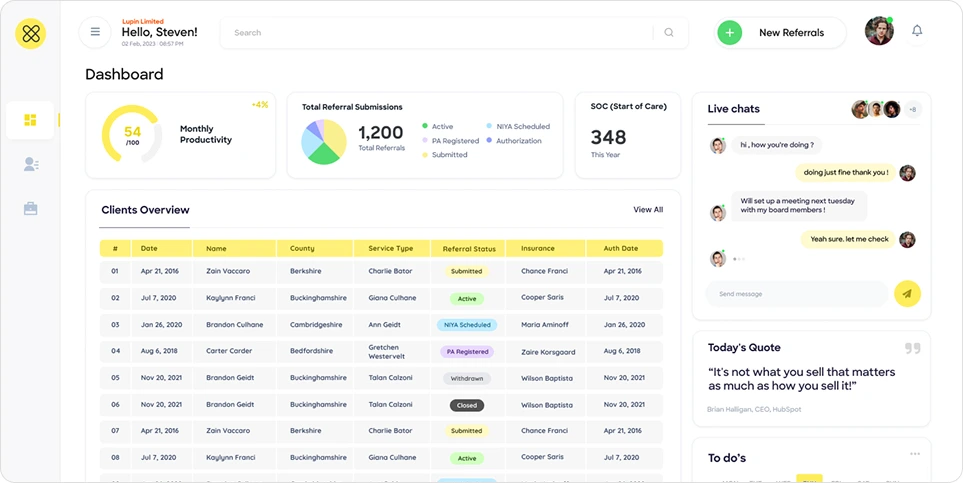Expand the +8 chat participants badge
The height and width of the screenshot is (483, 963).
coord(912,109)
